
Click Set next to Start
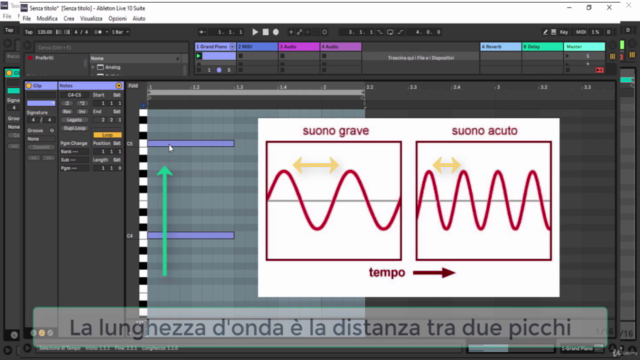117,95
